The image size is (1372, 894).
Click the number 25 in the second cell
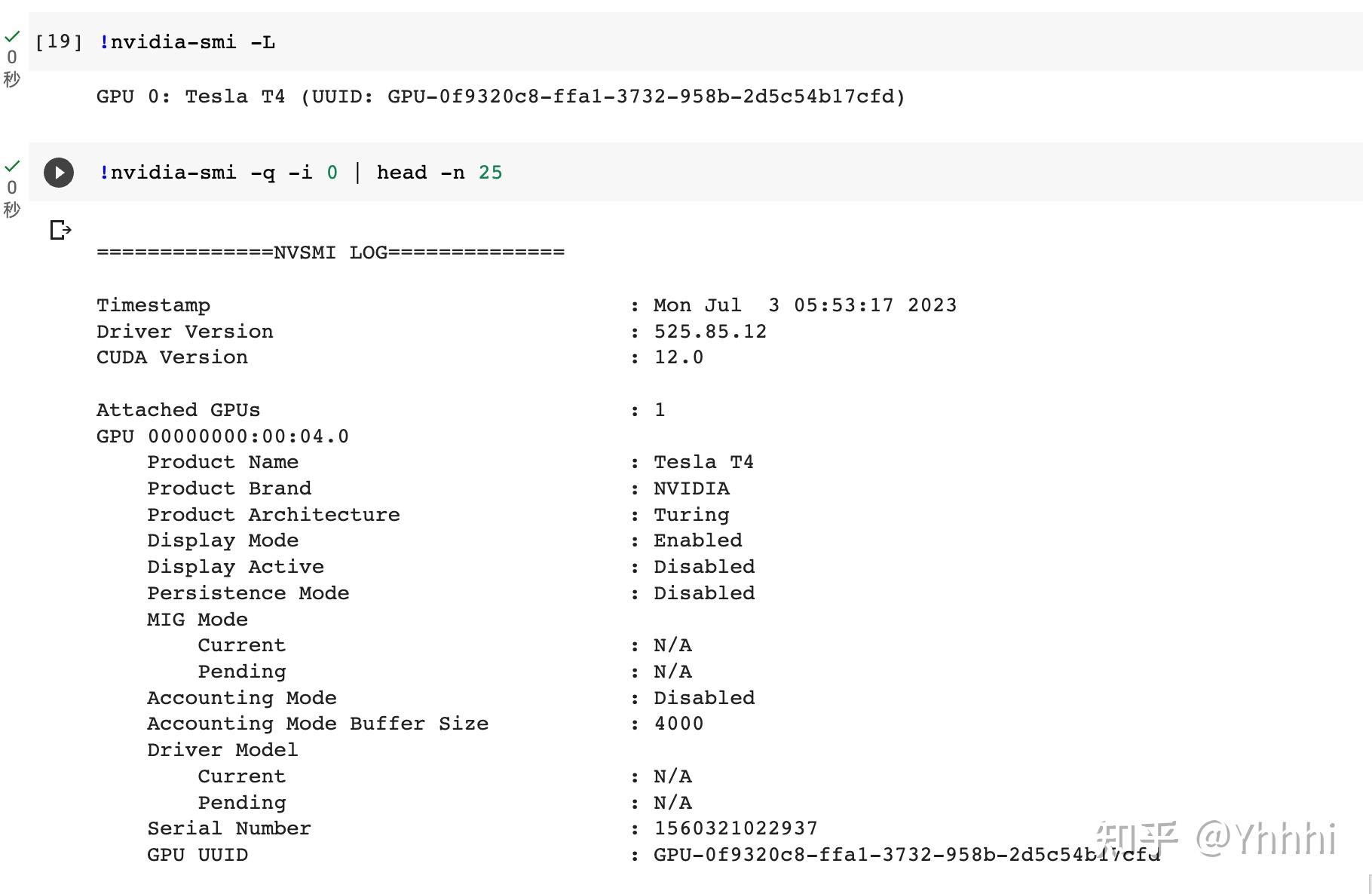click(x=490, y=173)
